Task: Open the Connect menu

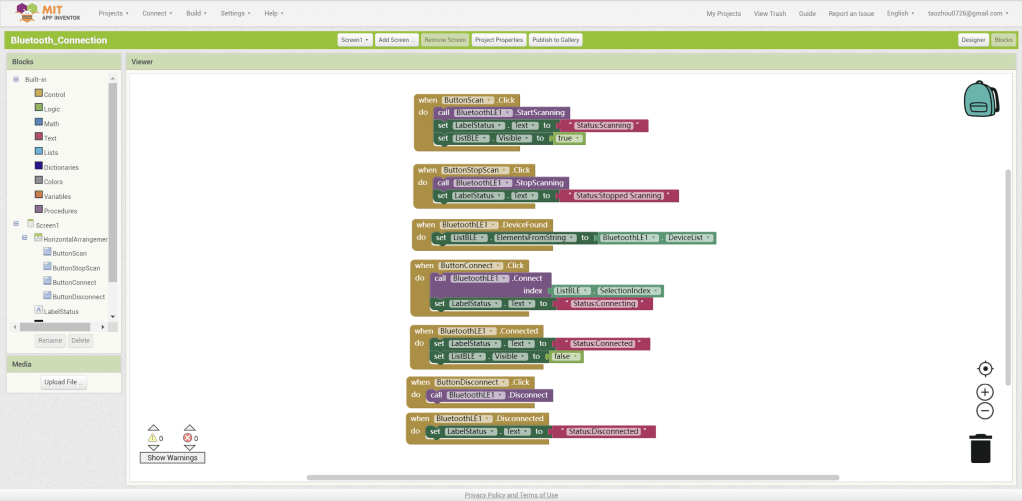Action: [157, 14]
